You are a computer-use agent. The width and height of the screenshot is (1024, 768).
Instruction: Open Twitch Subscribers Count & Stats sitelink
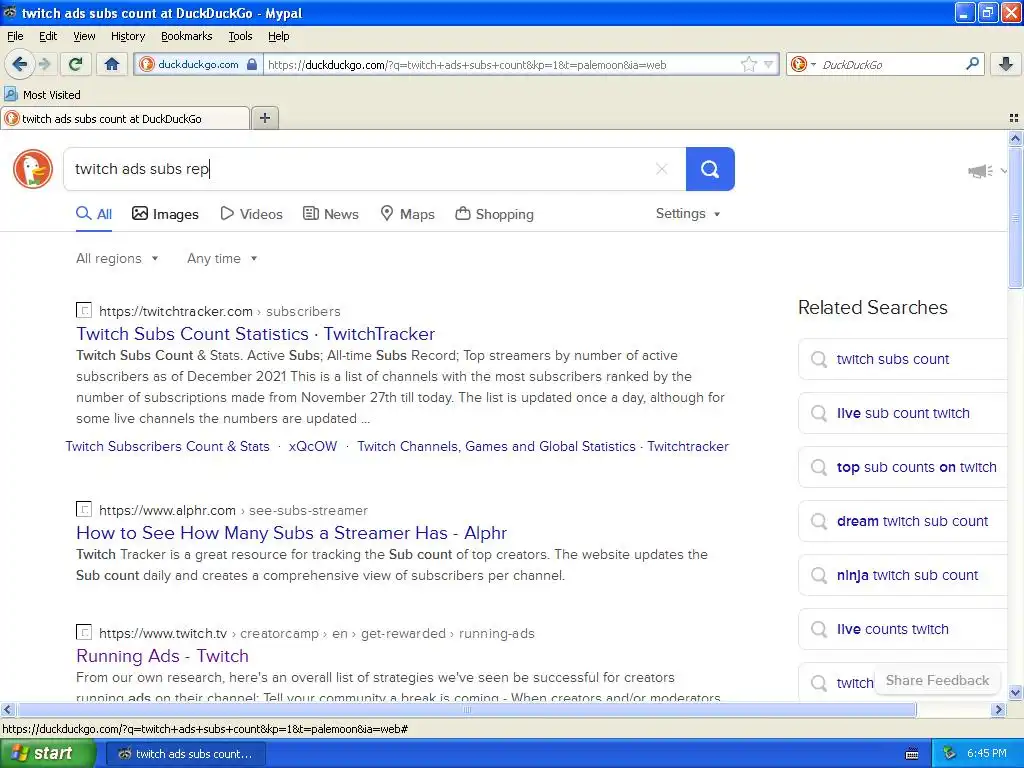pos(167,446)
